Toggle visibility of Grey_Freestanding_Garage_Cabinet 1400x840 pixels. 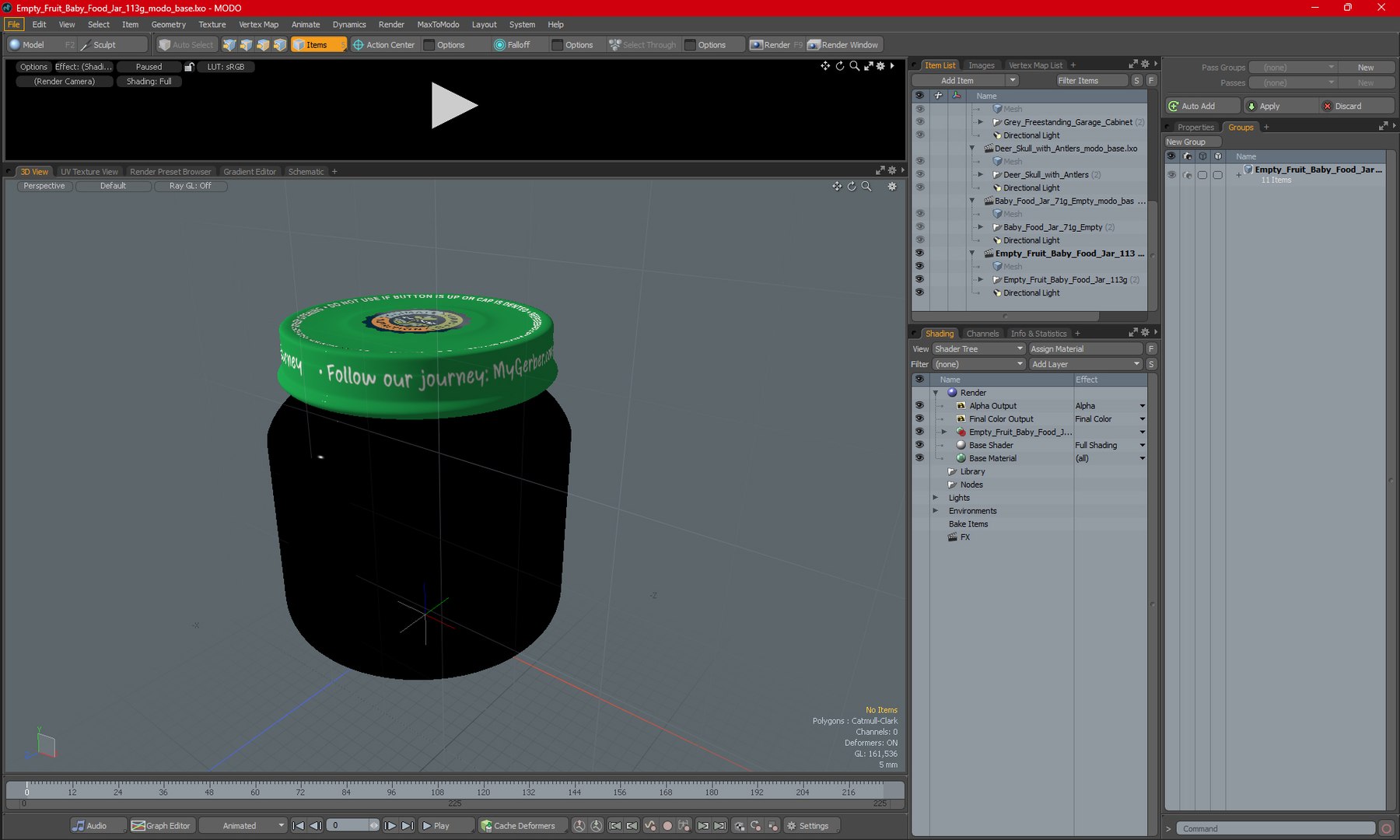pyautogui.click(x=919, y=122)
